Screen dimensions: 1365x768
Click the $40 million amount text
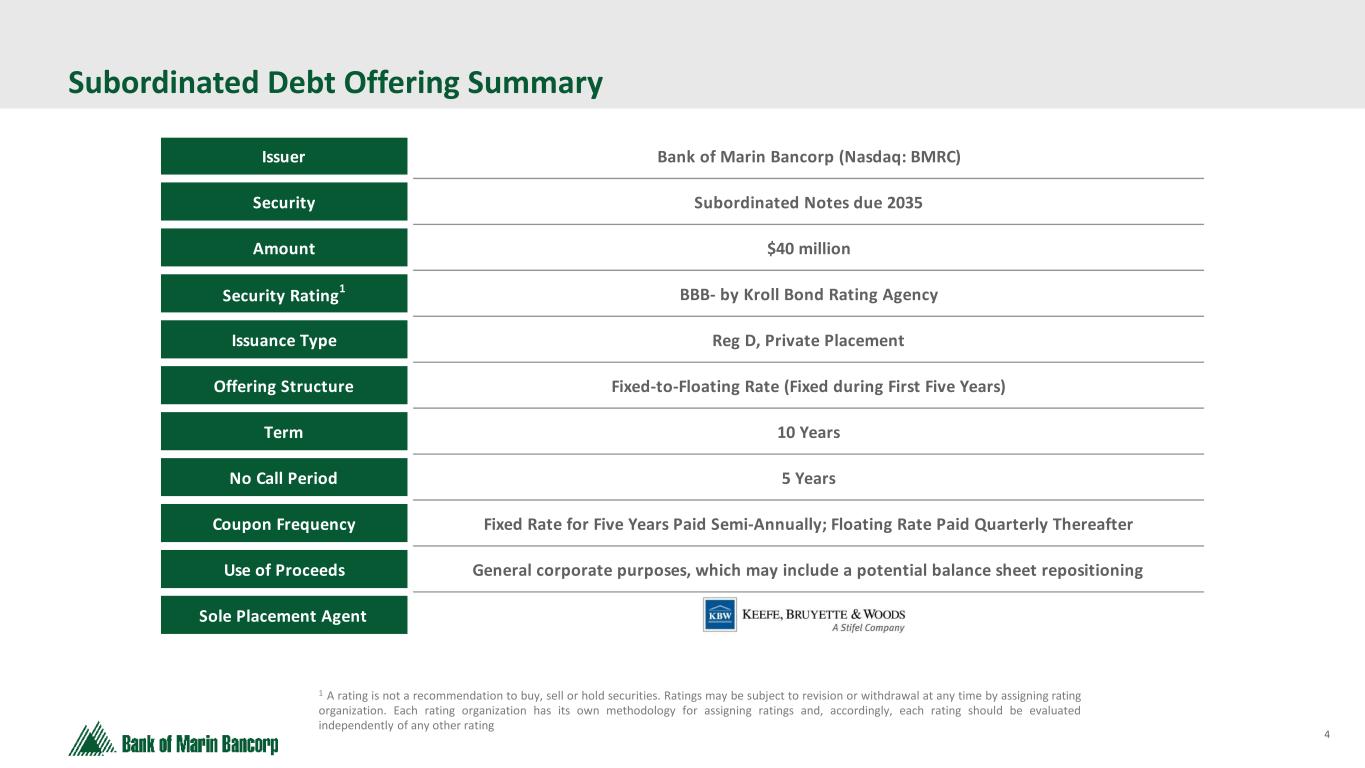[x=808, y=249]
